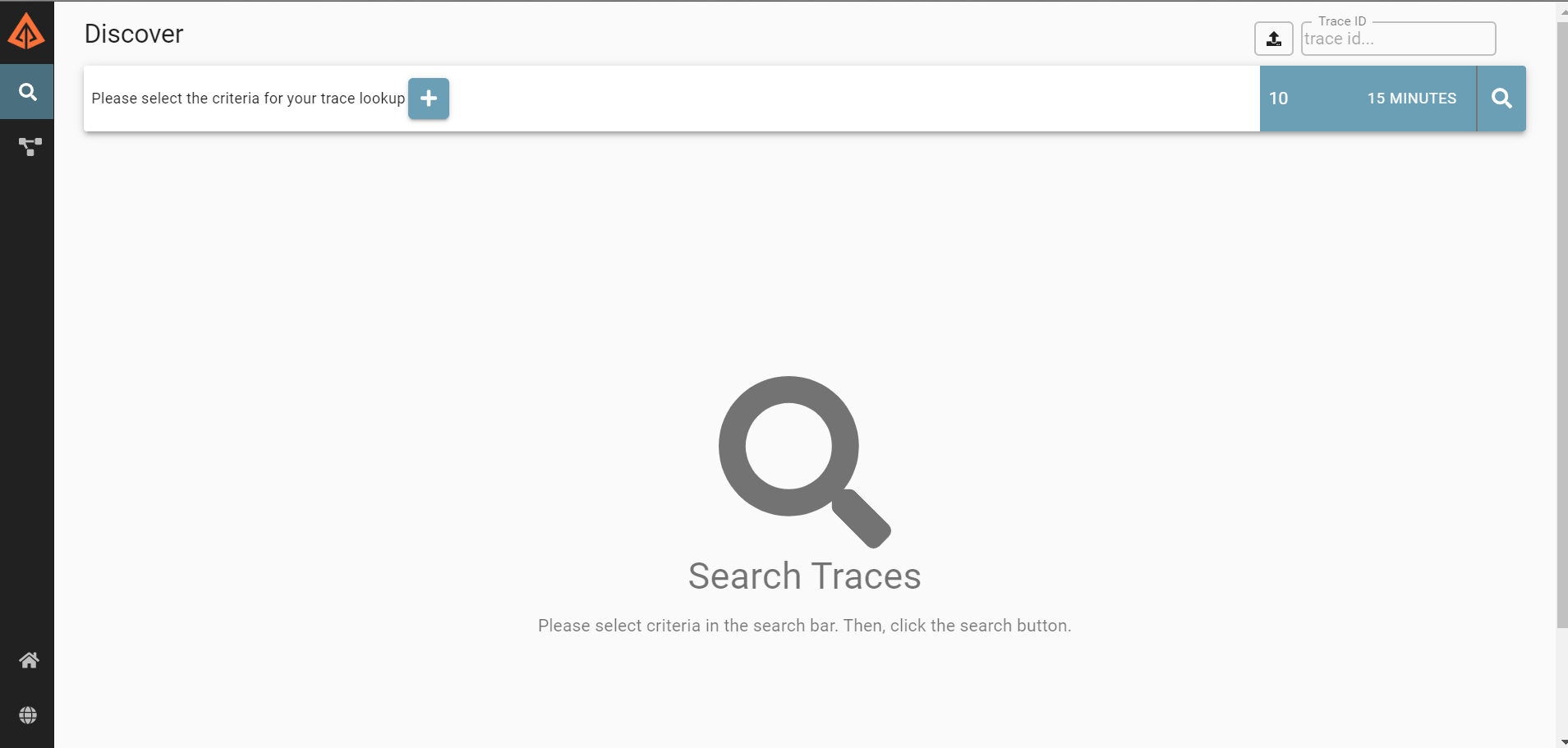Click the criteria placeholder text in search bar
The width and height of the screenshot is (1568, 748).
click(x=248, y=99)
